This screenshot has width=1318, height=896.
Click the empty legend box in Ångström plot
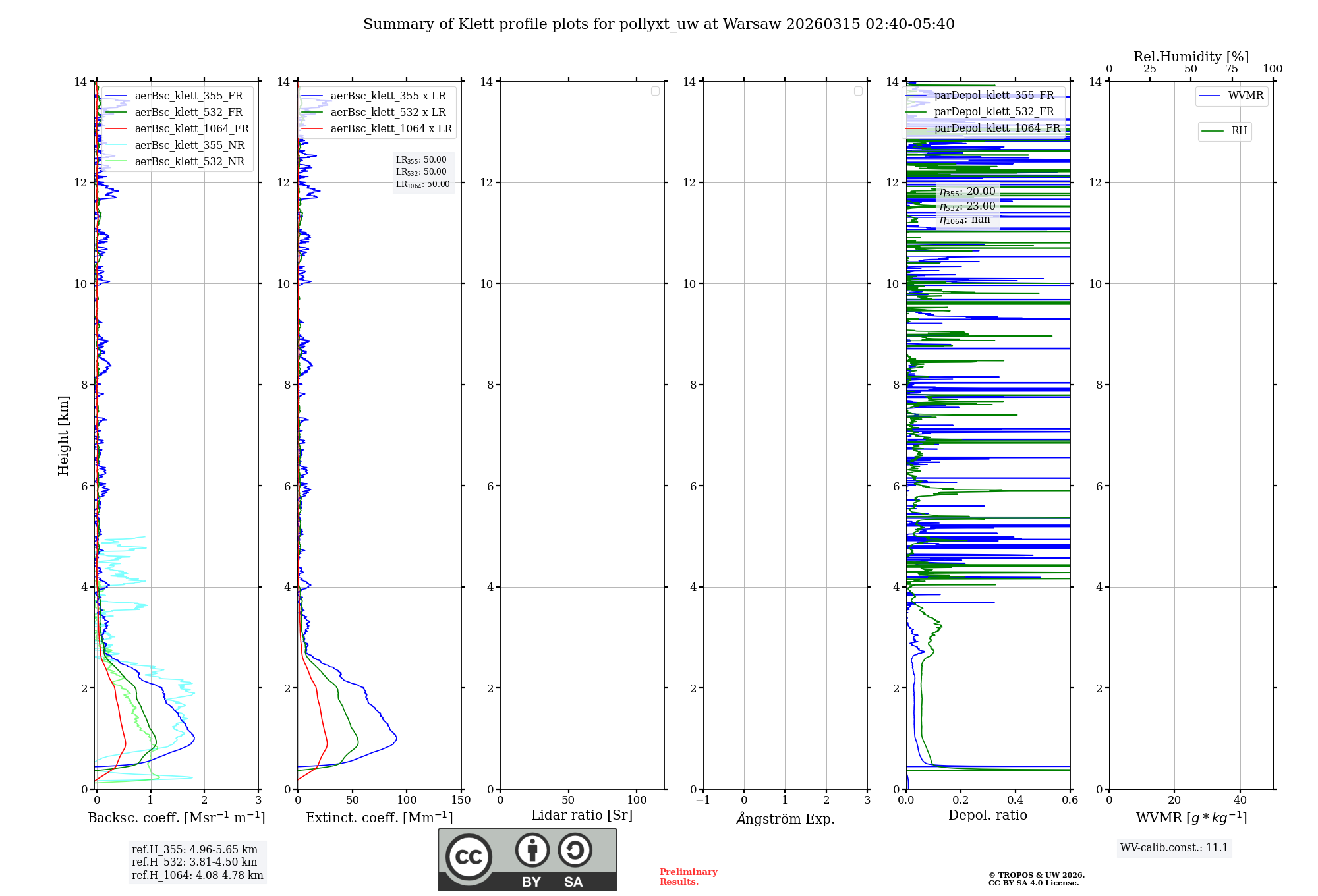pos(858,91)
